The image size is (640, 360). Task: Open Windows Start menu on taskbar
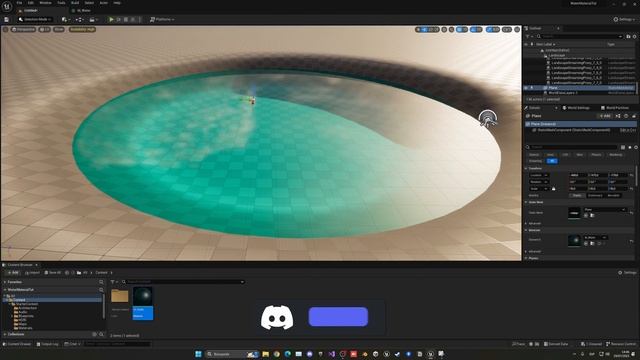pos(198,354)
